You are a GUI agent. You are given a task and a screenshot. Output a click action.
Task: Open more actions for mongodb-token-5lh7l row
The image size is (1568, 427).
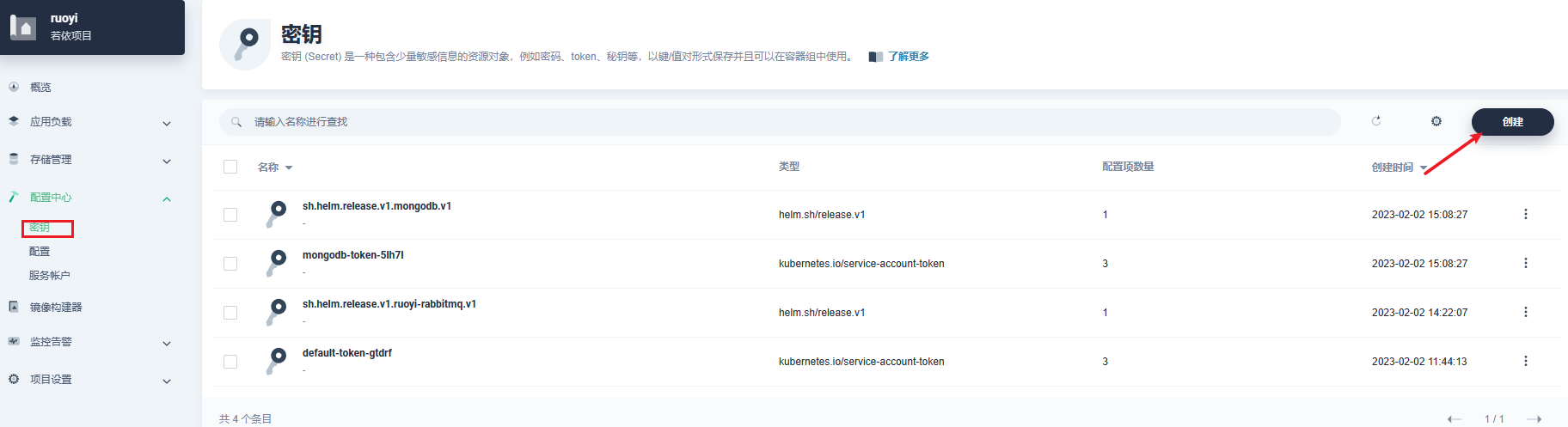(1526, 263)
